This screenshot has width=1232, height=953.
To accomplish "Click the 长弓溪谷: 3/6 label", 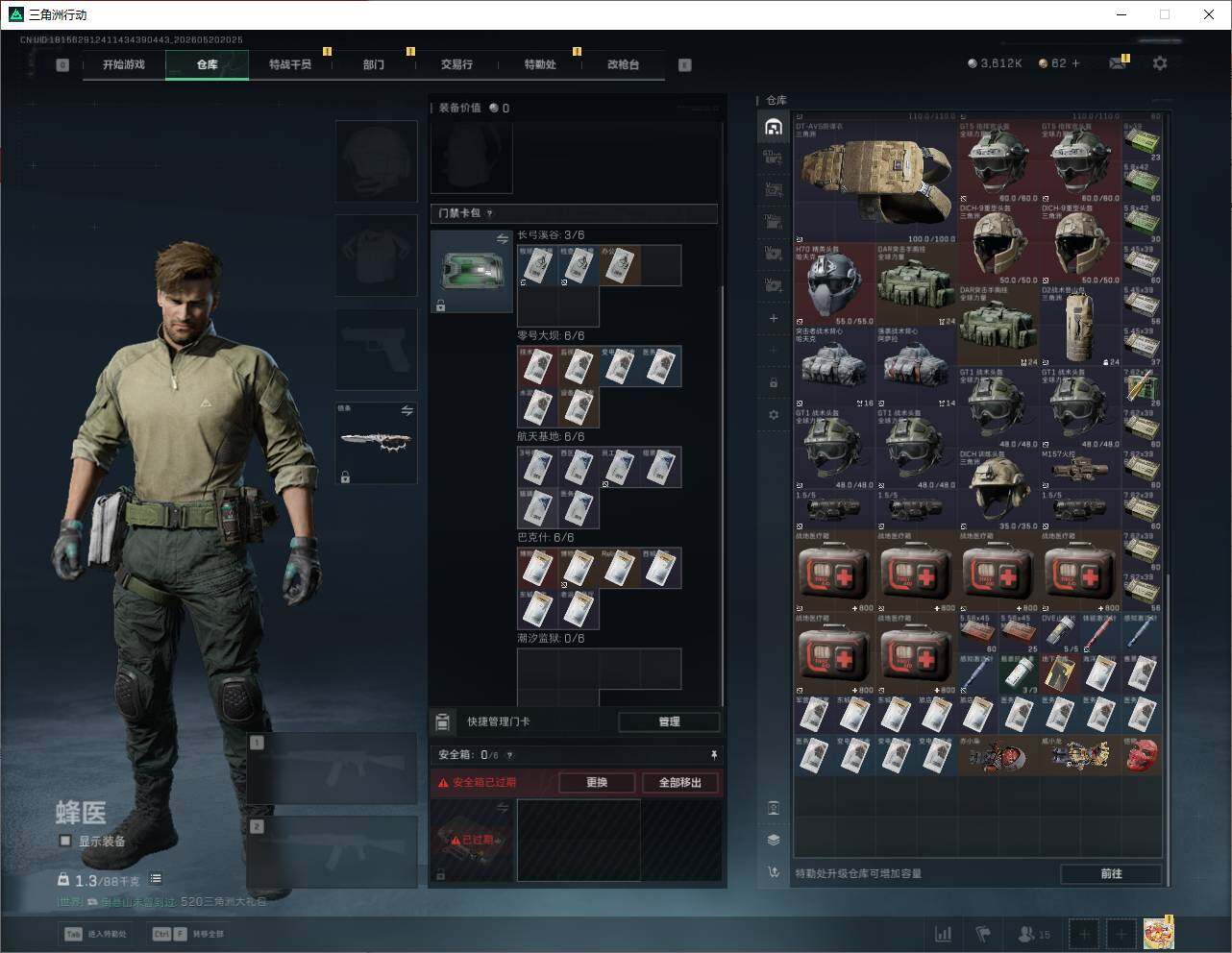I will point(551,235).
